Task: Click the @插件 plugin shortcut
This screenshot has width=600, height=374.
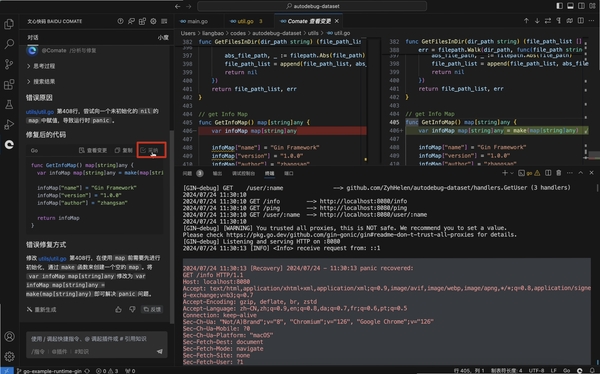Action: (59, 351)
